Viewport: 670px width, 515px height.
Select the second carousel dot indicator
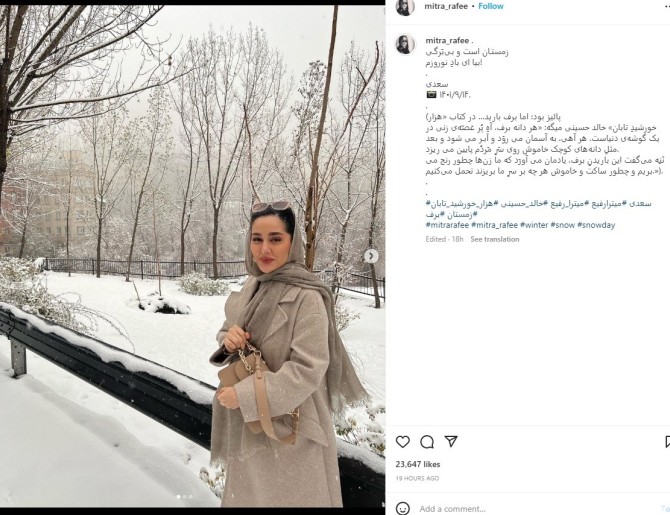(x=185, y=497)
